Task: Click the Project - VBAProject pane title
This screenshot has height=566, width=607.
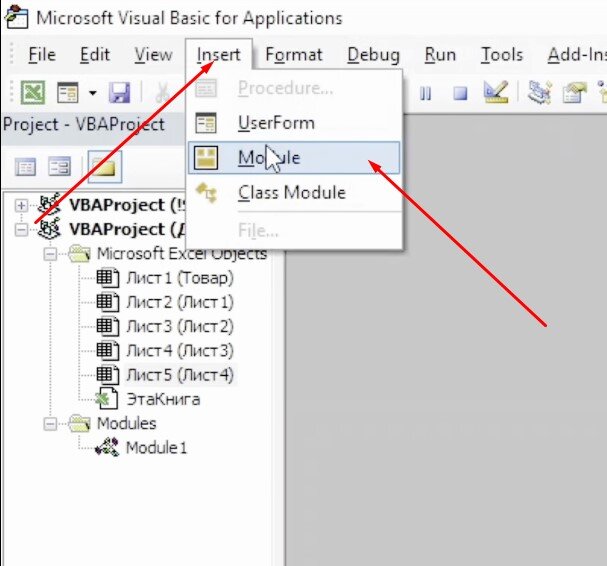Action: 84,125
